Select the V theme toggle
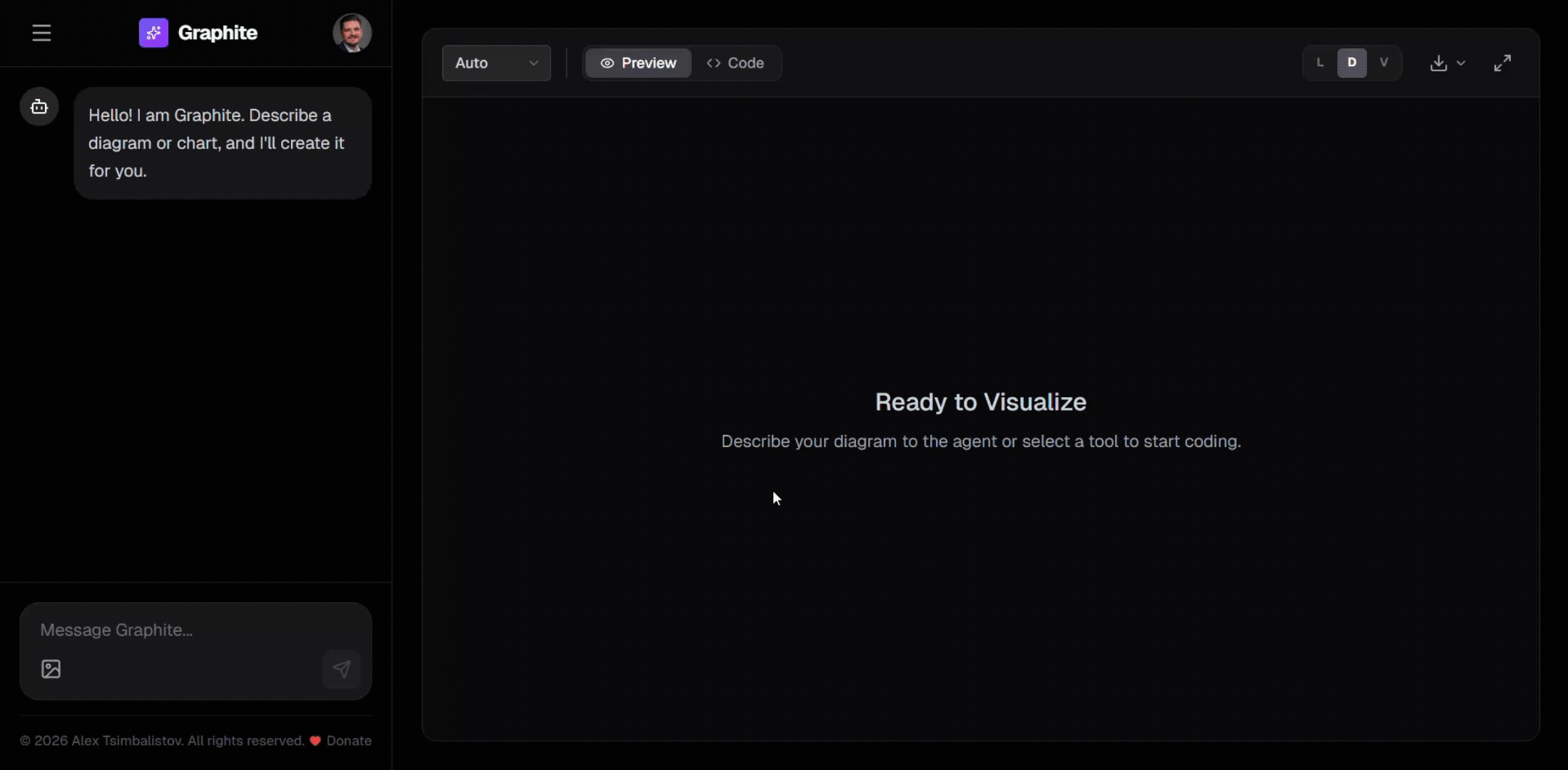Viewport: 1568px width, 770px height. point(1383,63)
